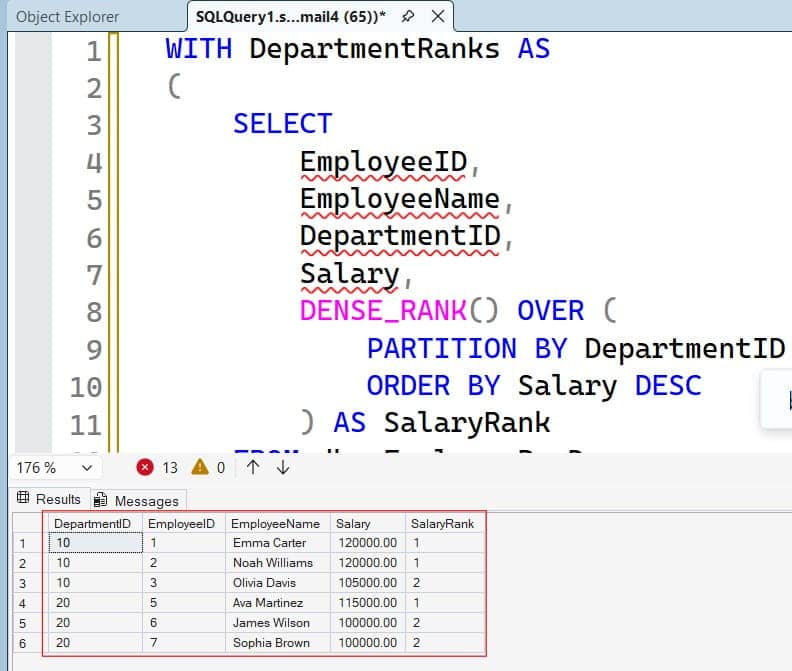The image size is (792, 671).
Task: Select the Olivia Davis cell
Action: [278, 583]
